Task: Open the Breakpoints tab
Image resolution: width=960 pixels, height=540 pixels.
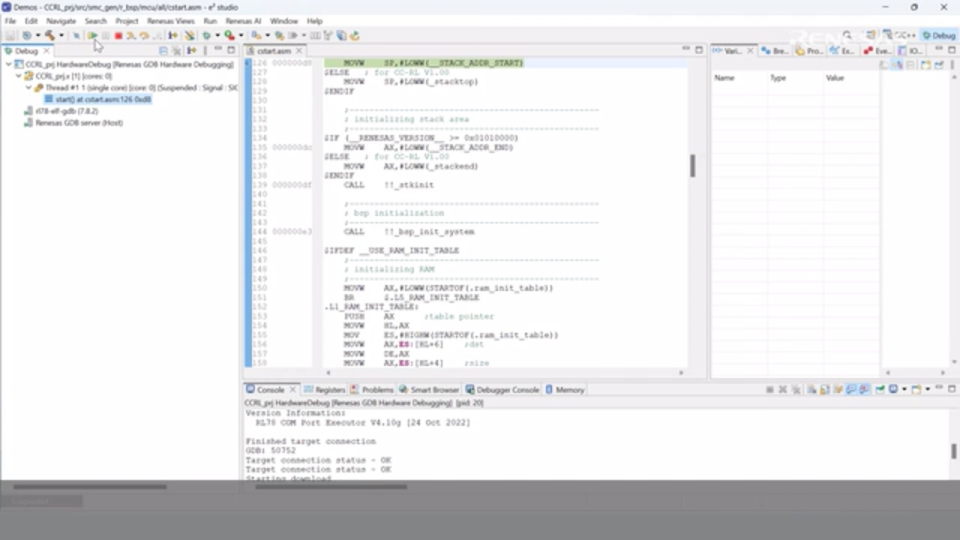Action: pos(774,51)
